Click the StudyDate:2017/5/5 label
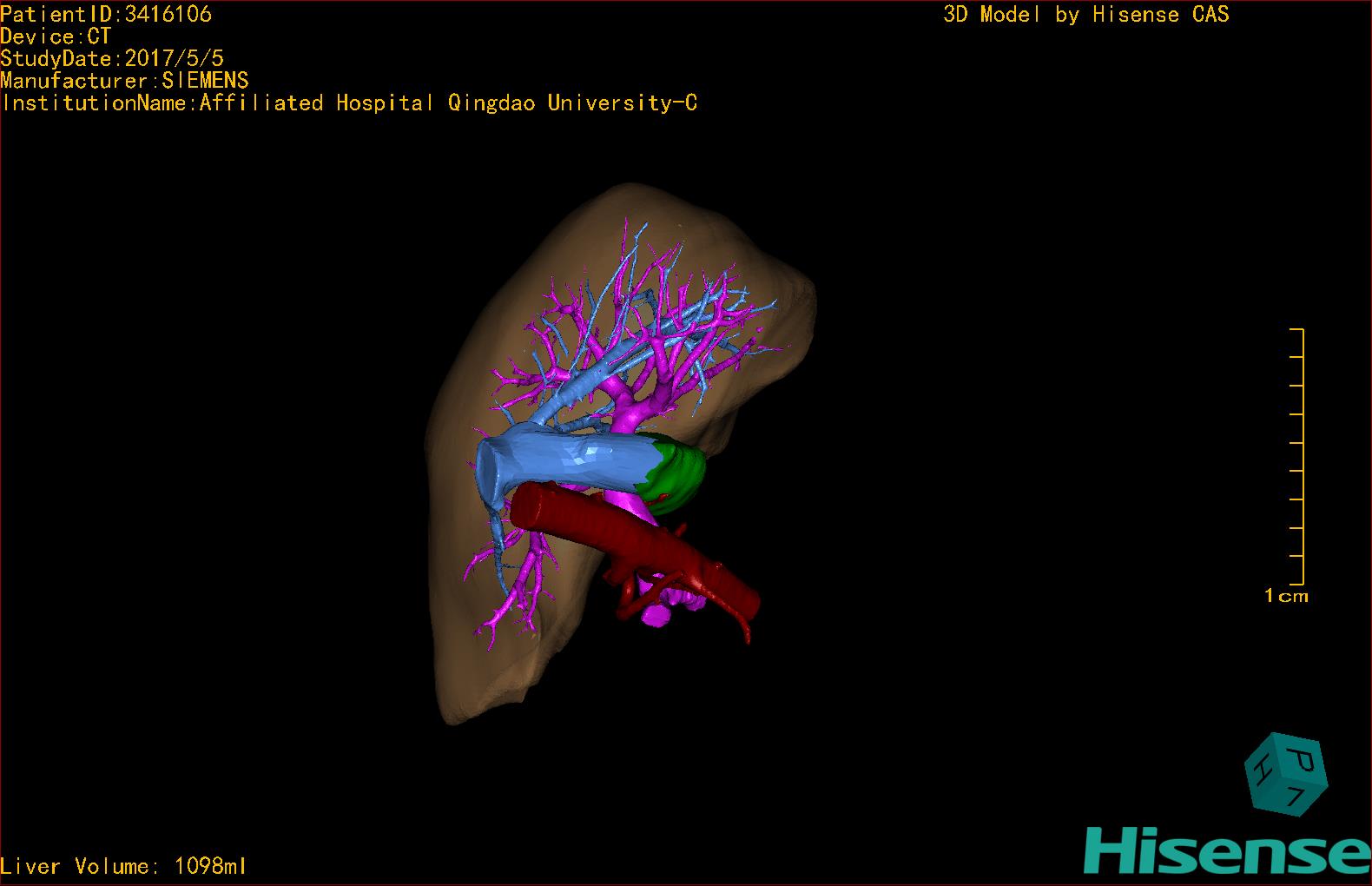1372x886 pixels. click(x=112, y=58)
